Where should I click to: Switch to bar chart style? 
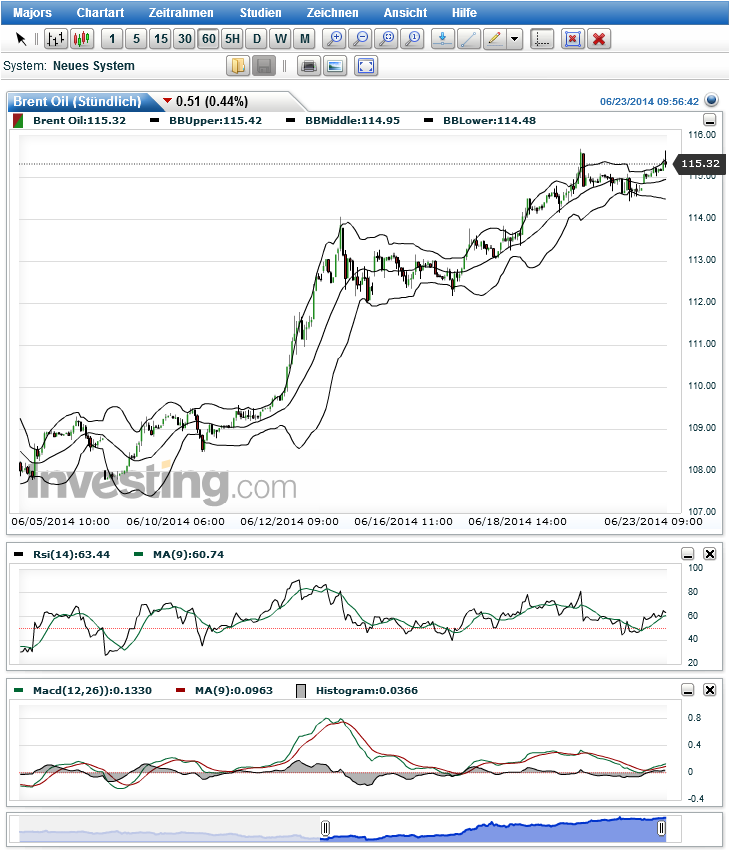(56, 39)
